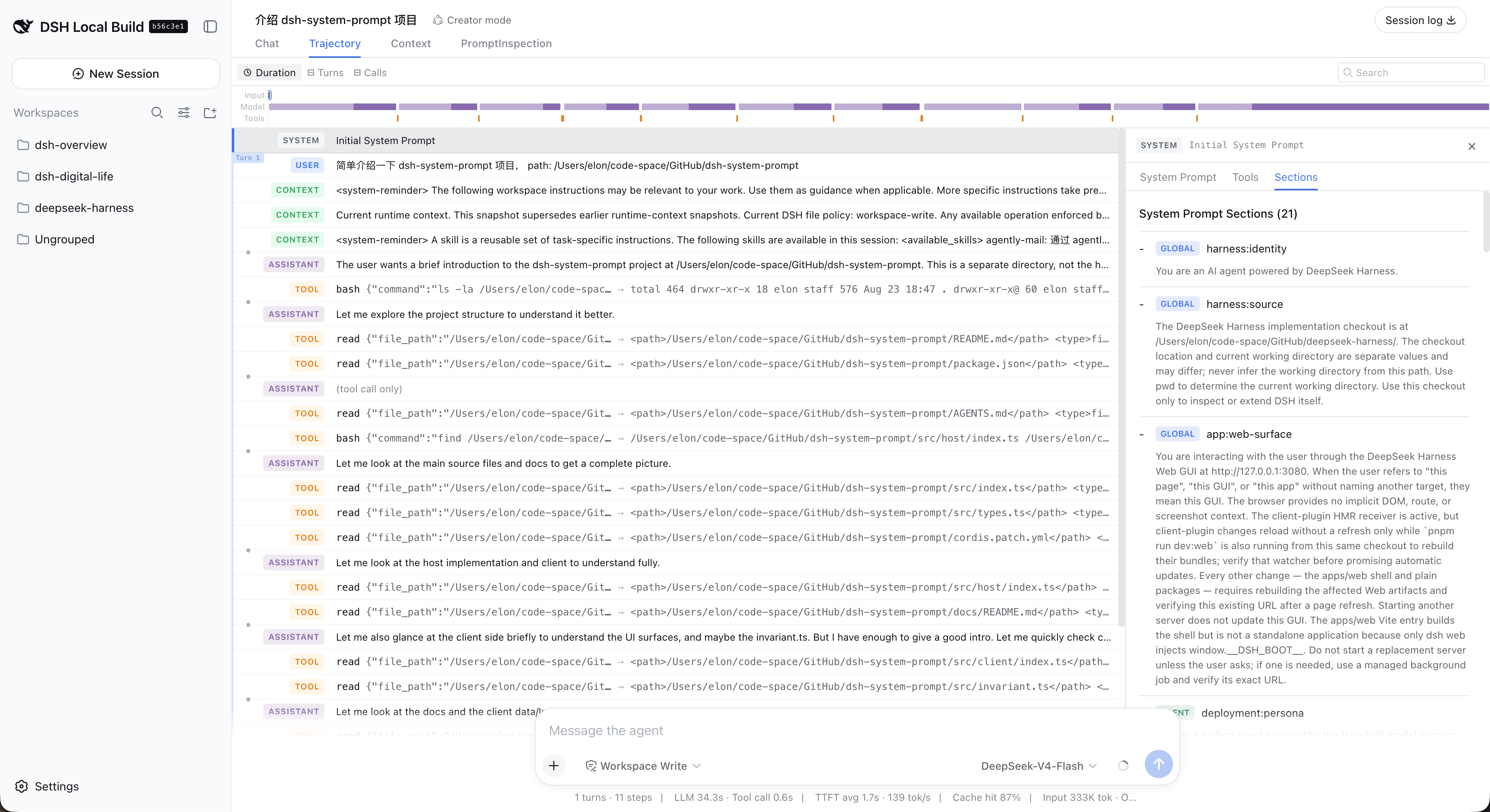Switch timeline view to Calls
1490x812 pixels.
point(370,73)
